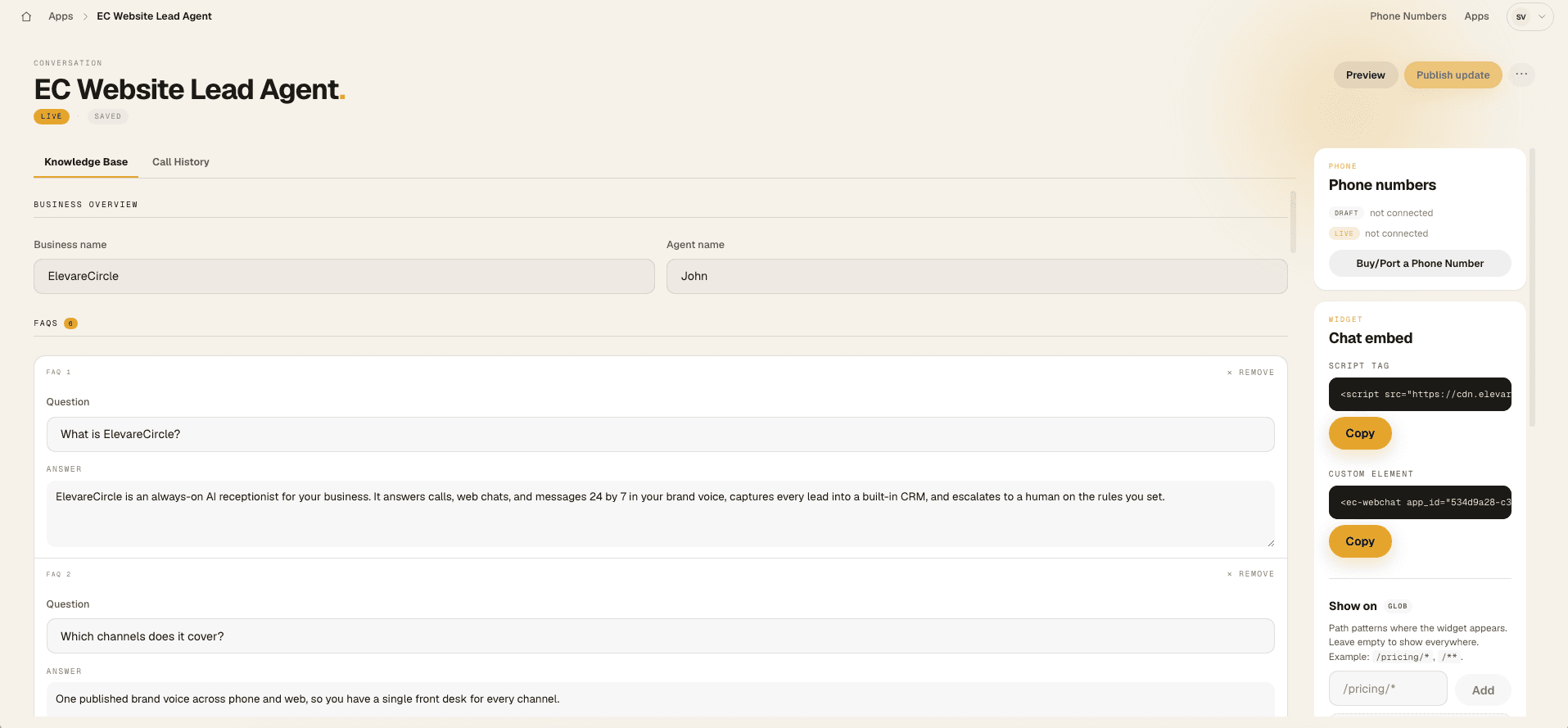The height and width of the screenshot is (728, 1568).
Task: Click the Apps breadcrumb link
Action: coord(61,16)
